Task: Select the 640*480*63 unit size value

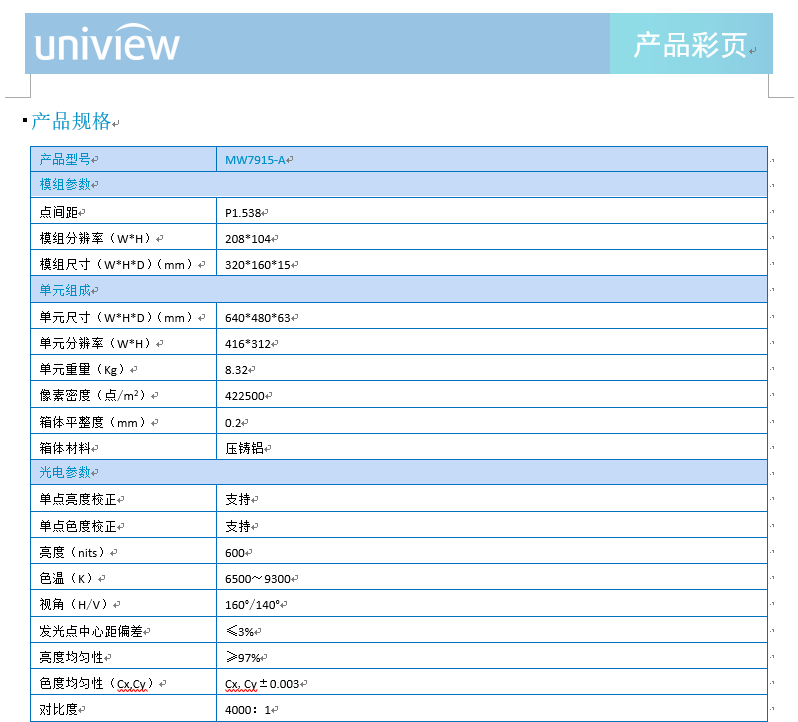Action: (x=259, y=318)
